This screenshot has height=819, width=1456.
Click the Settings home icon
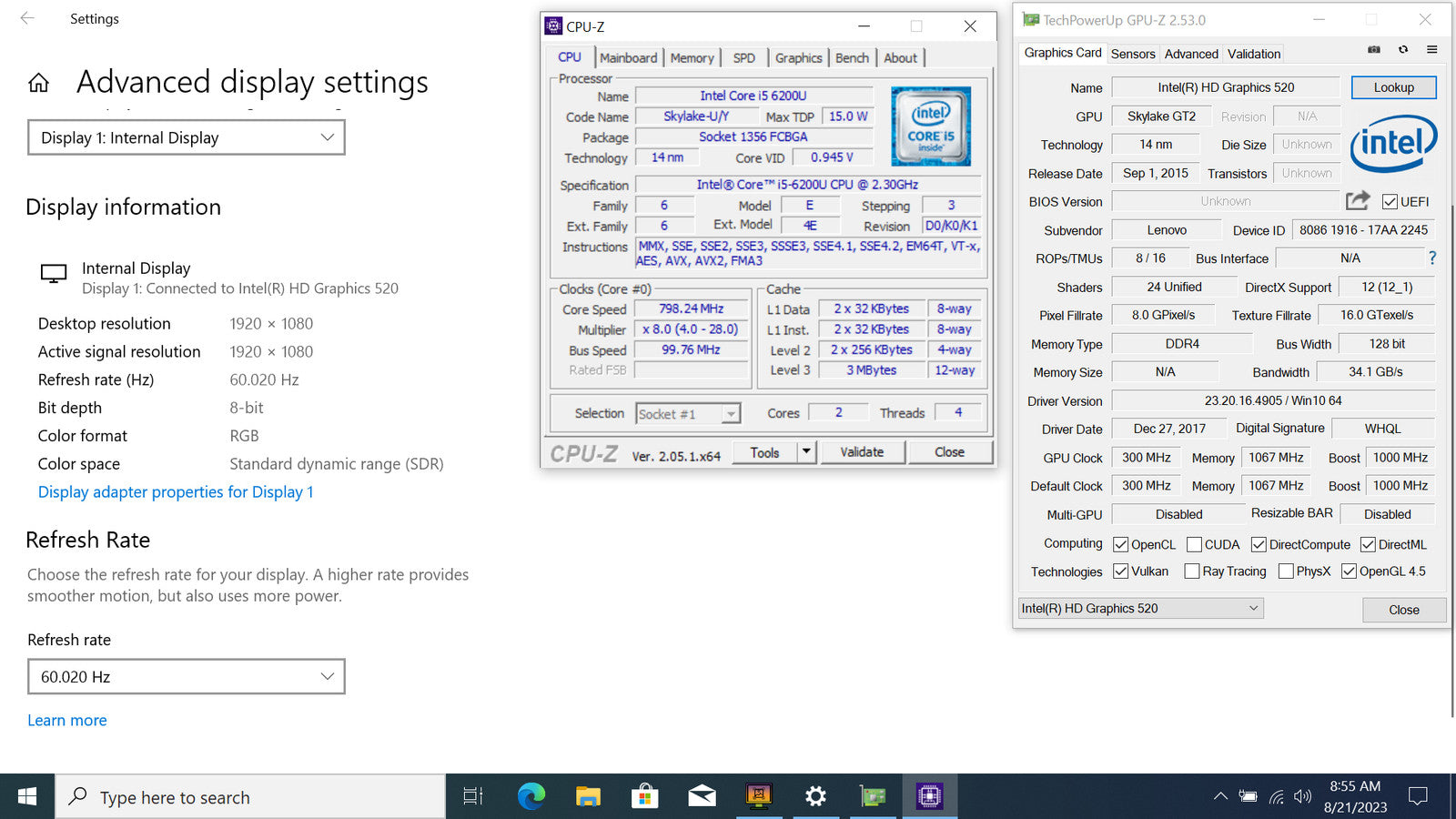(38, 84)
